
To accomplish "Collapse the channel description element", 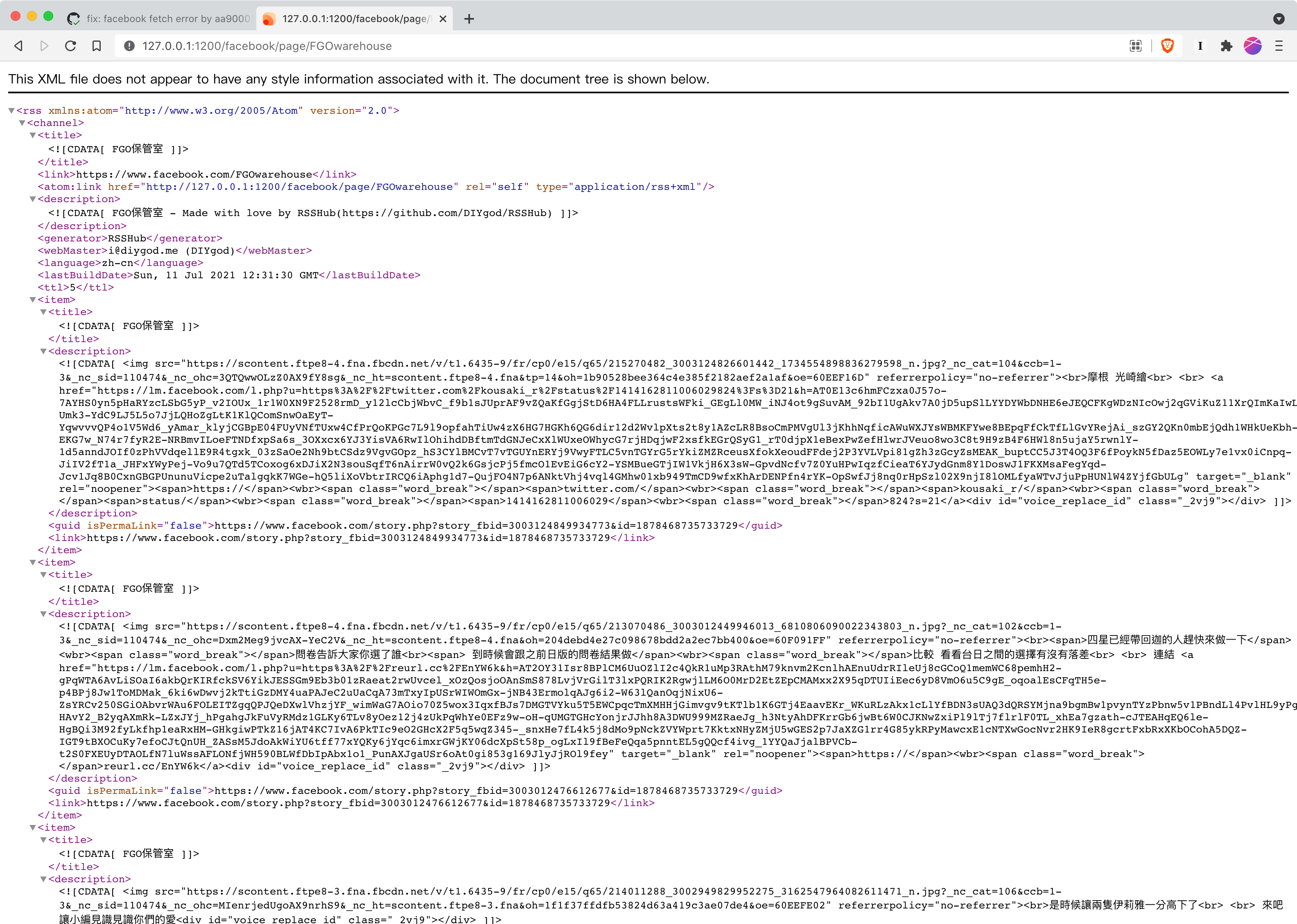I will tap(33, 199).
